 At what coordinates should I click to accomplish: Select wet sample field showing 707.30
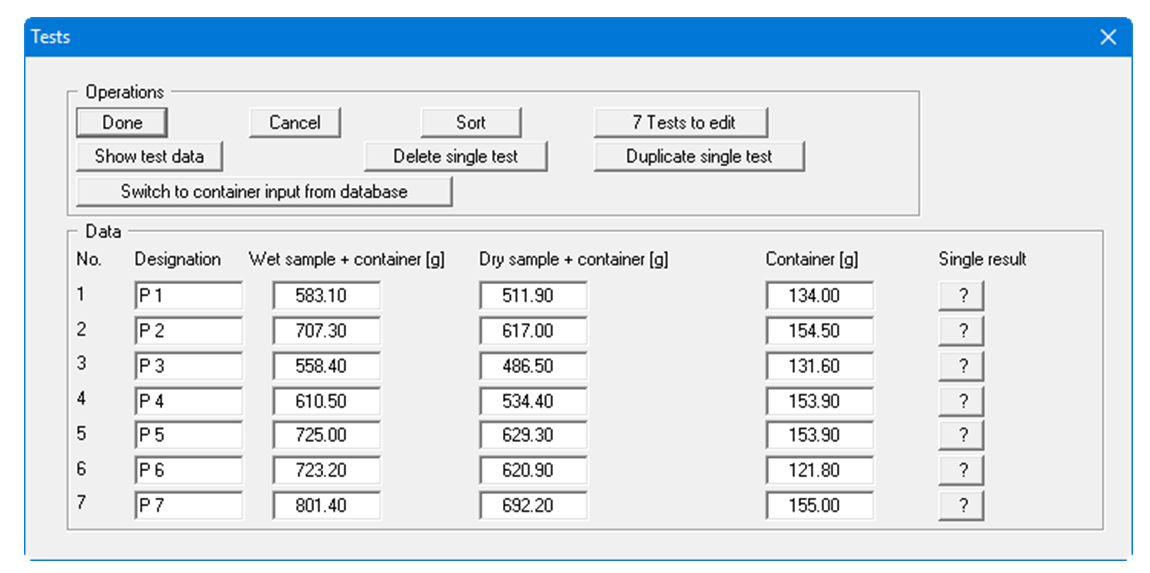[326, 331]
